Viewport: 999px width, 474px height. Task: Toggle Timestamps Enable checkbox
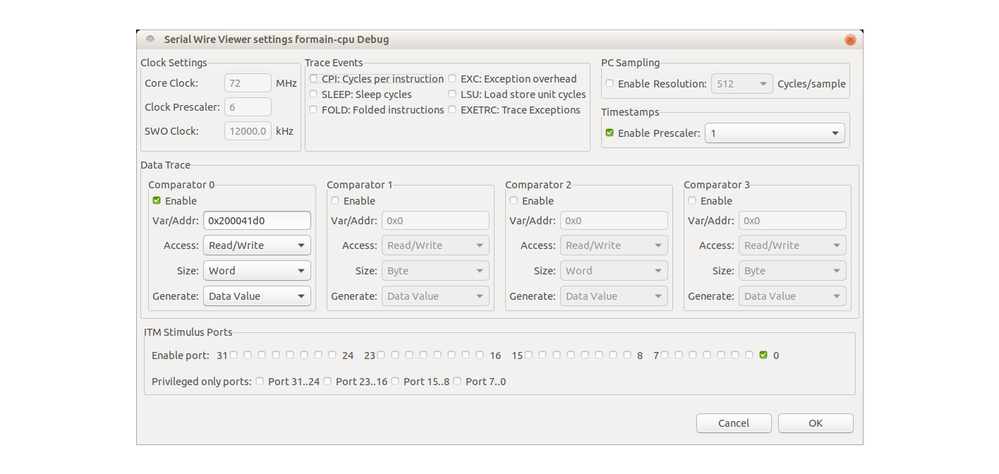pyautogui.click(x=610, y=133)
